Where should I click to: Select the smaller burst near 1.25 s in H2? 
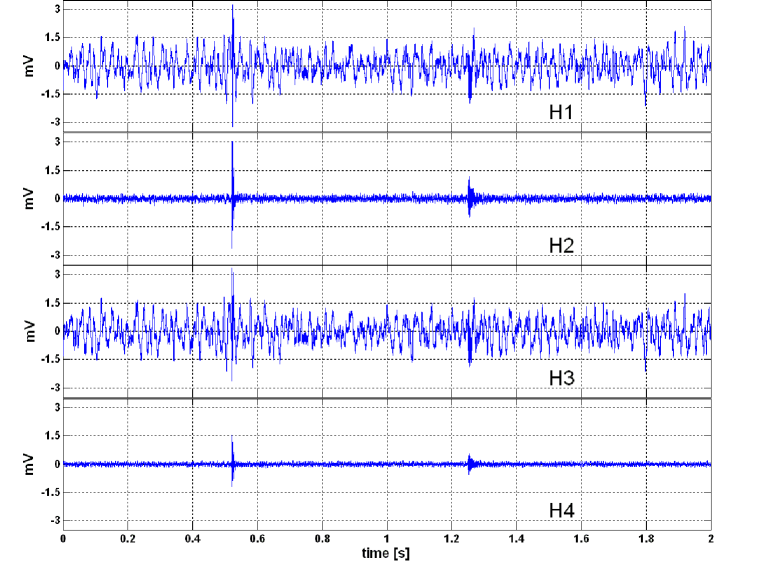pos(470,197)
